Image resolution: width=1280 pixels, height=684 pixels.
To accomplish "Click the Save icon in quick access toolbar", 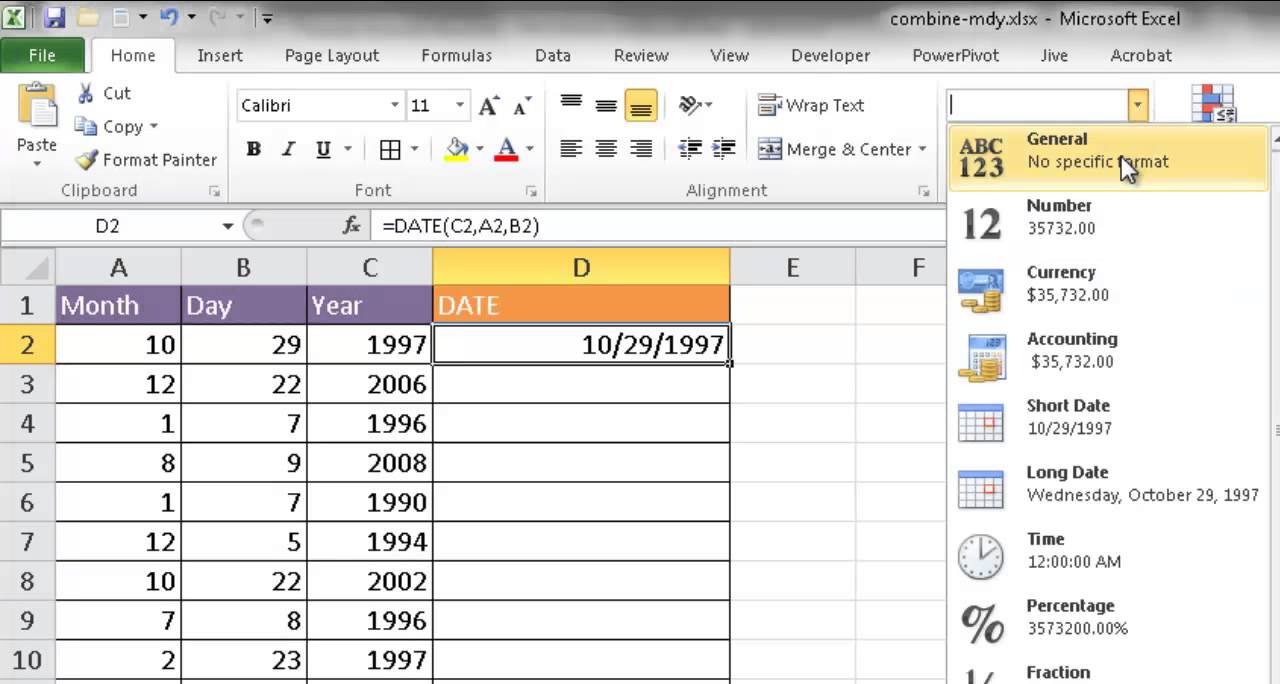I will coord(54,18).
